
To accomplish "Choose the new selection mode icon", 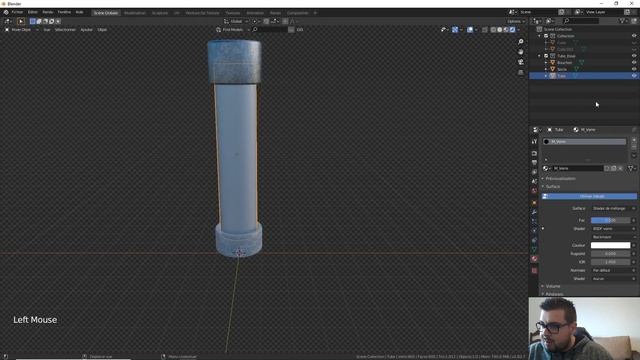I will click(33, 21).
